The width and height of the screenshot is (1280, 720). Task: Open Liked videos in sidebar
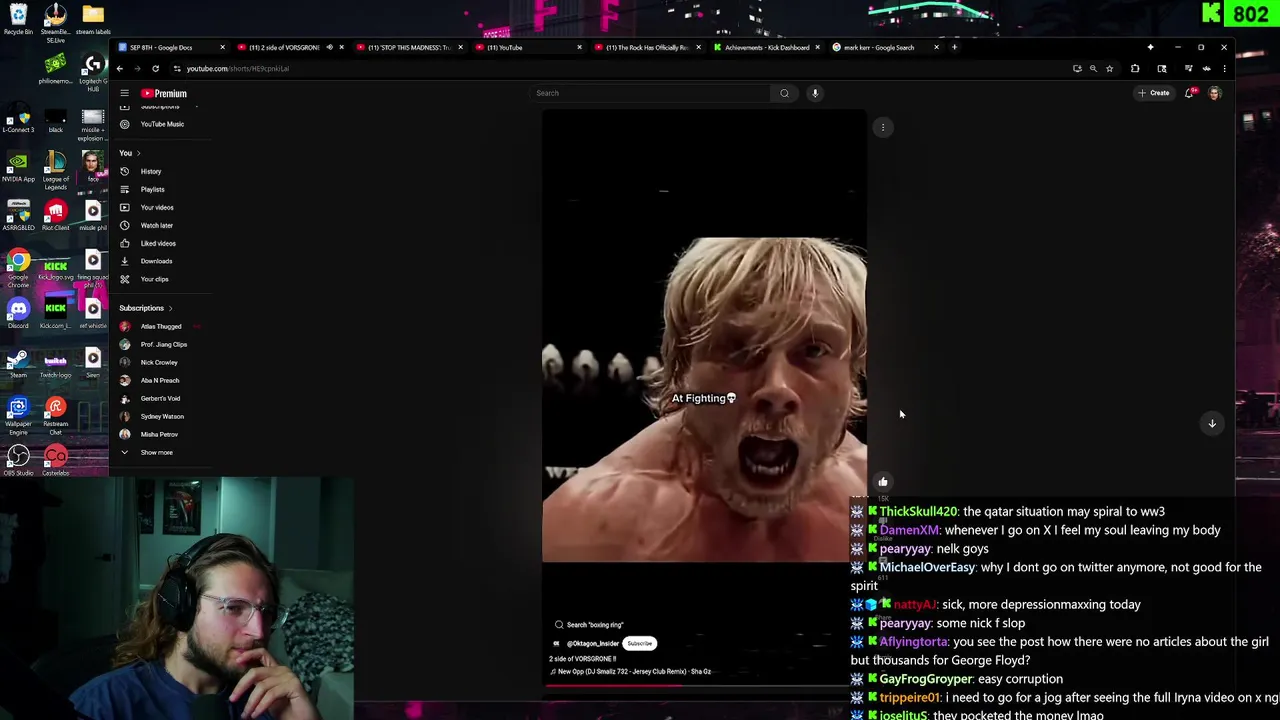point(158,243)
